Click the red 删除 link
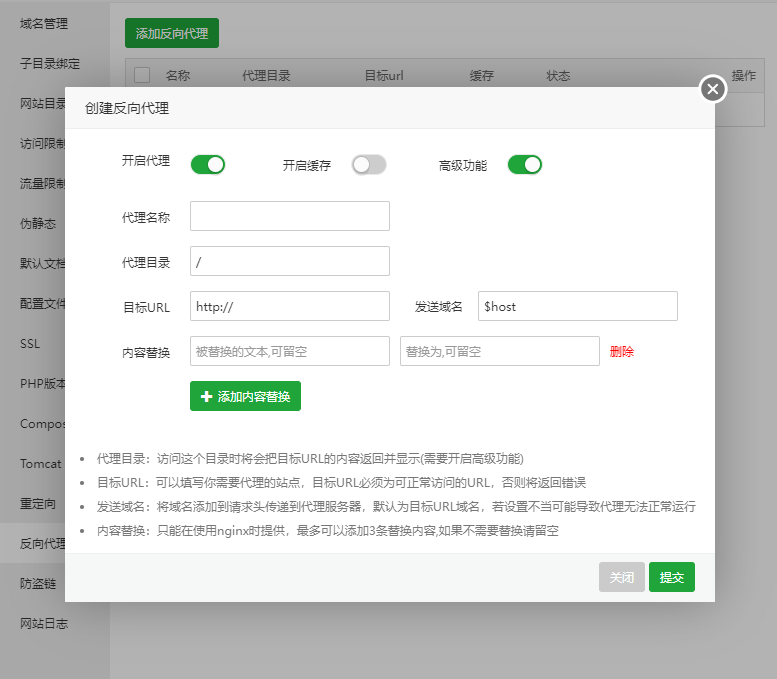Viewport: 777px width, 679px height. pyautogui.click(x=622, y=352)
